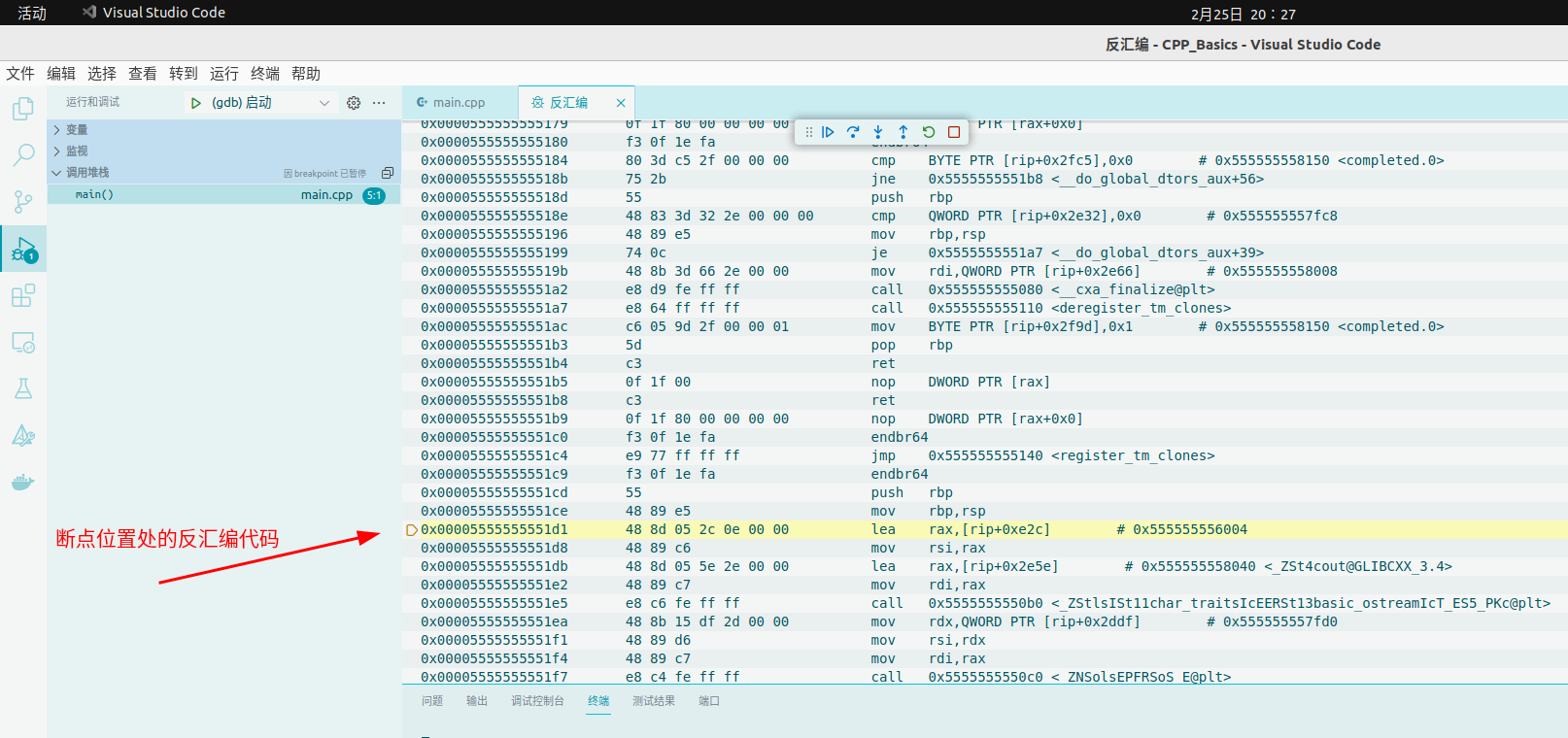Click Continue in the debug toolbar

pos(828,132)
